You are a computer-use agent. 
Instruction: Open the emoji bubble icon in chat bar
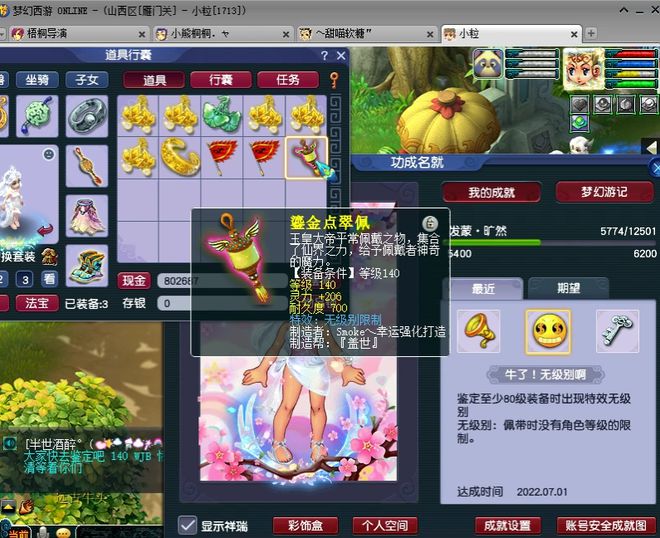pos(63,533)
